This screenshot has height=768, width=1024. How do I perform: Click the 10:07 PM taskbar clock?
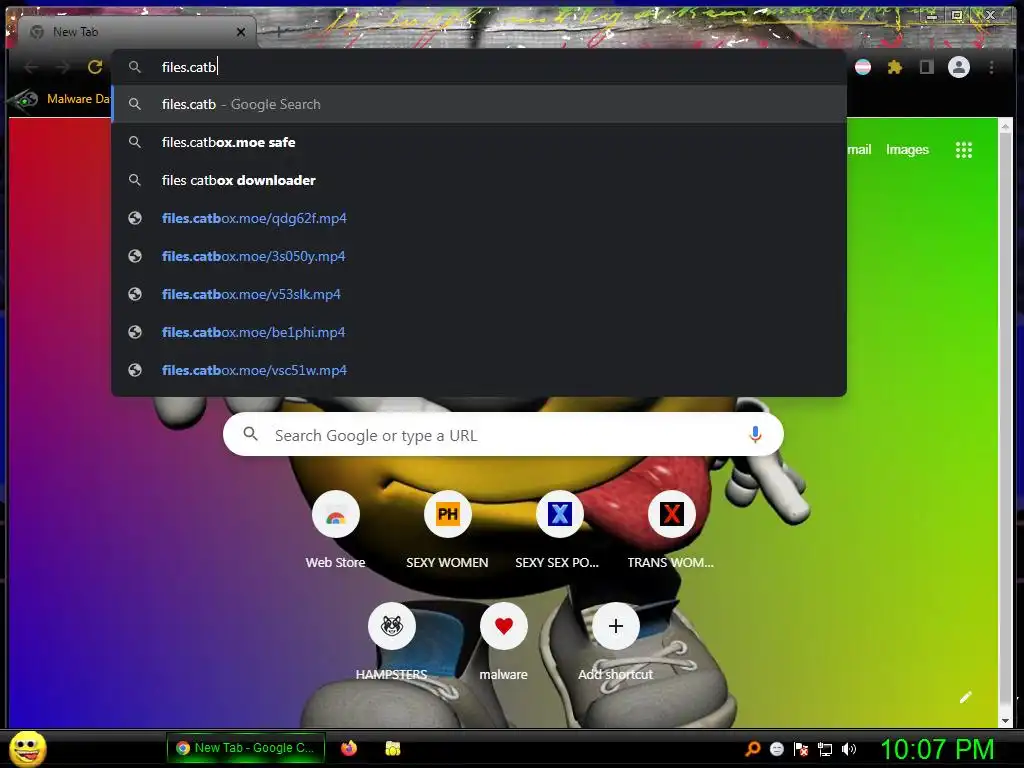click(x=937, y=749)
